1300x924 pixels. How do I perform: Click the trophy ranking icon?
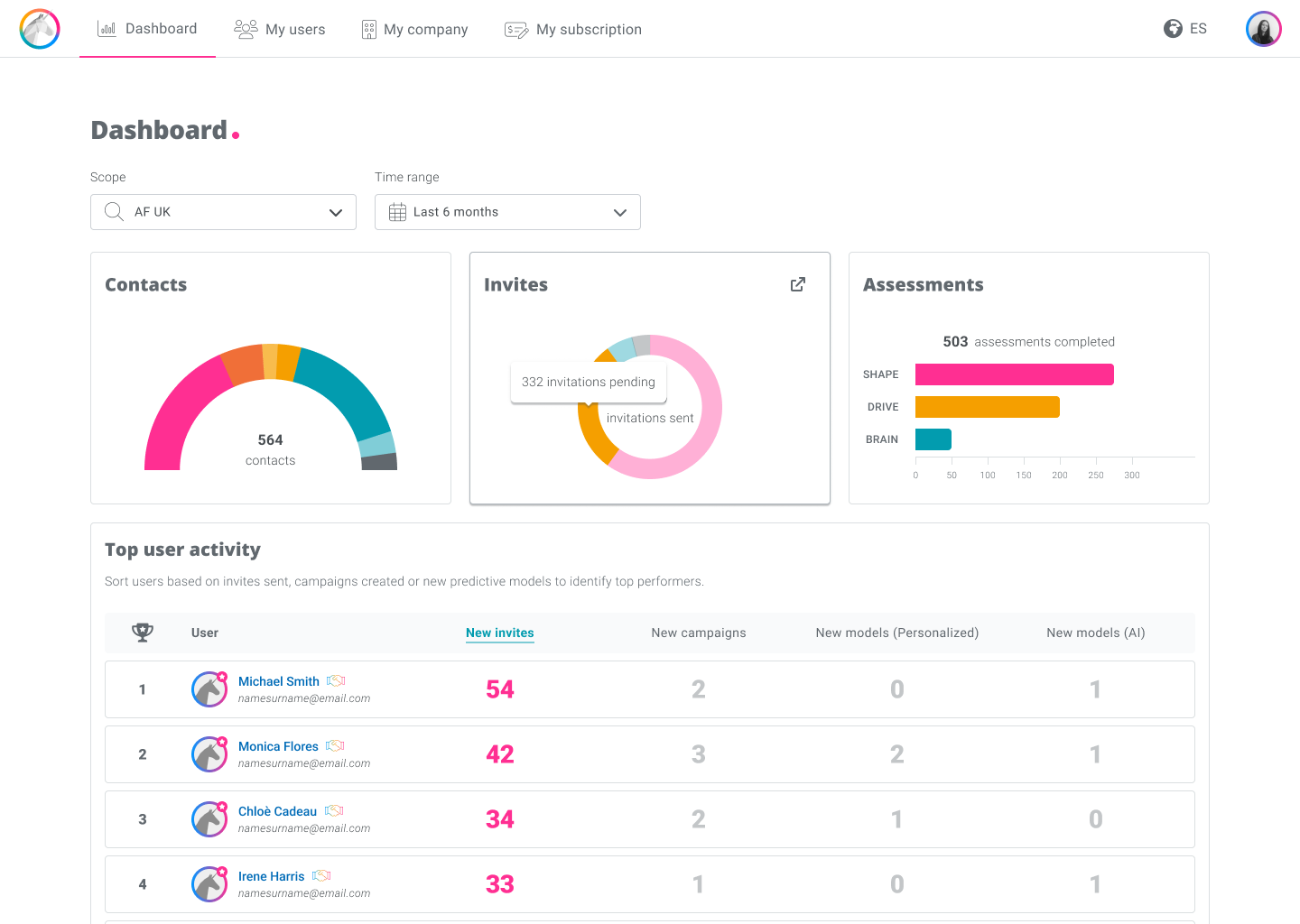click(143, 633)
